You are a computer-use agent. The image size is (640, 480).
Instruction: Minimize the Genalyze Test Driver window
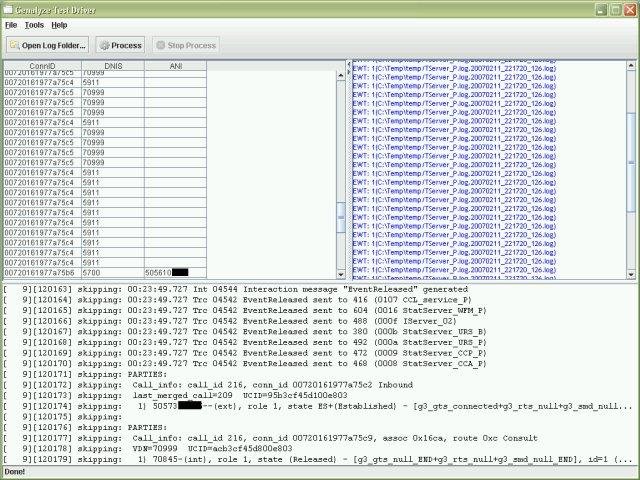601,9
